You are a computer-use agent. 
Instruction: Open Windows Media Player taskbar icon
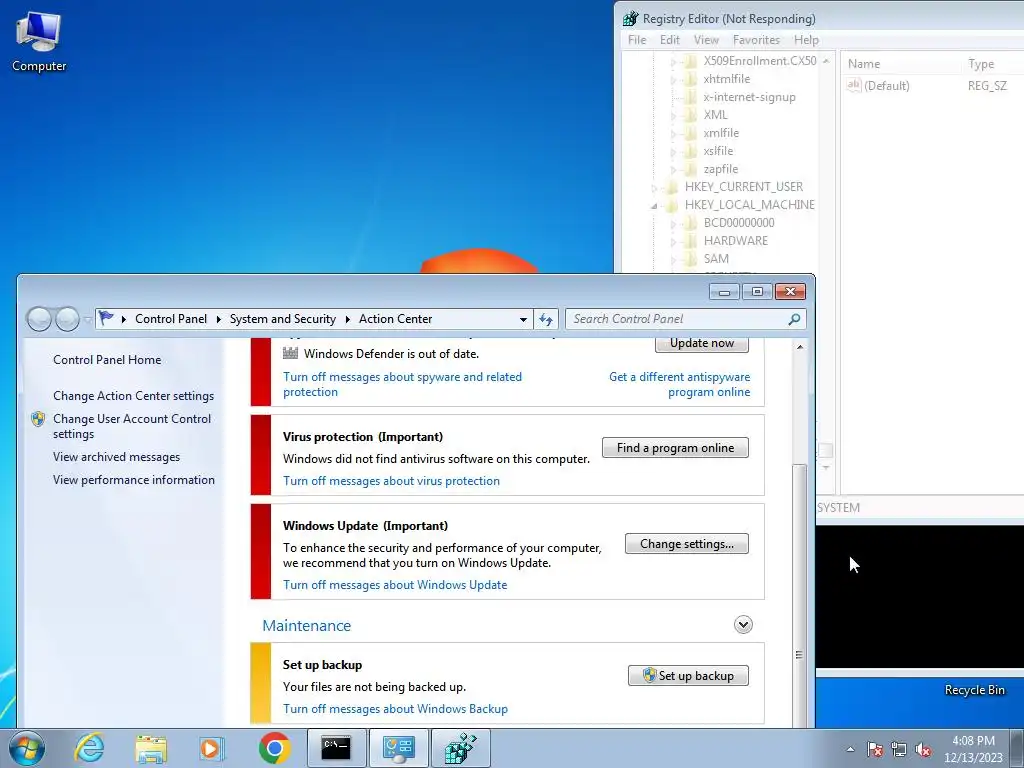(212, 748)
